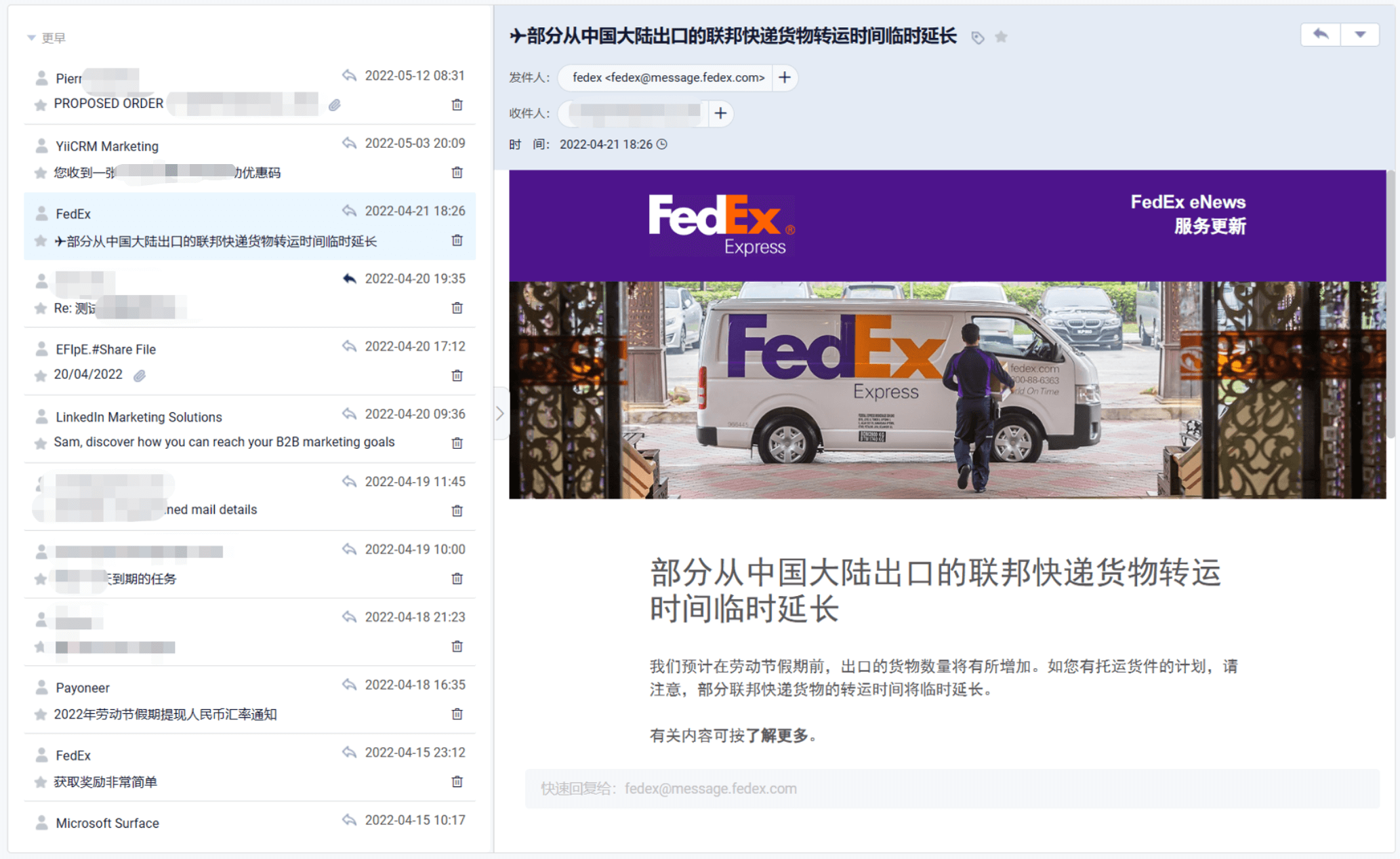Delete the PROPOSED ORDER email
The height and width of the screenshot is (859, 1400).
457,104
